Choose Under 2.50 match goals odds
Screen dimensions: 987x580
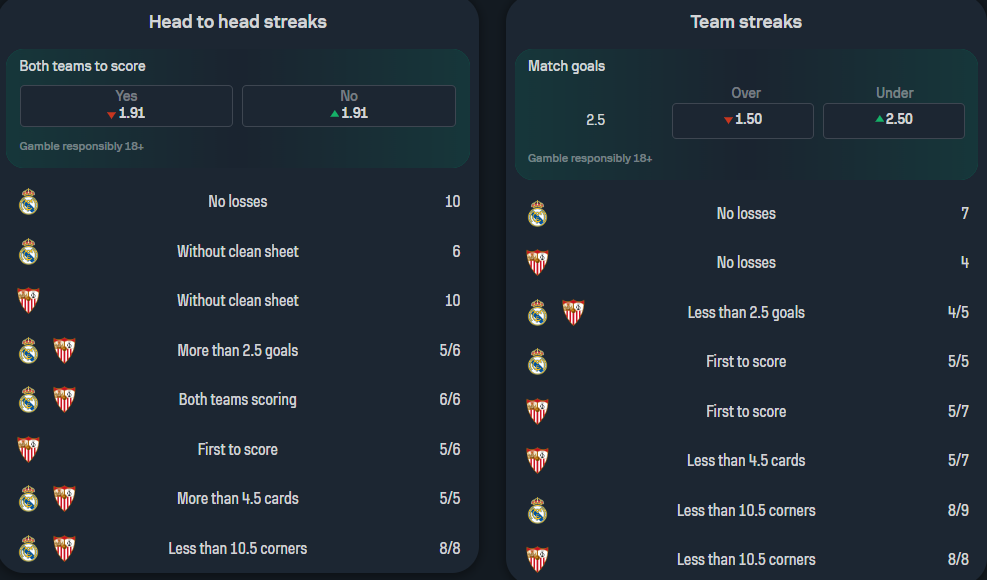(894, 120)
